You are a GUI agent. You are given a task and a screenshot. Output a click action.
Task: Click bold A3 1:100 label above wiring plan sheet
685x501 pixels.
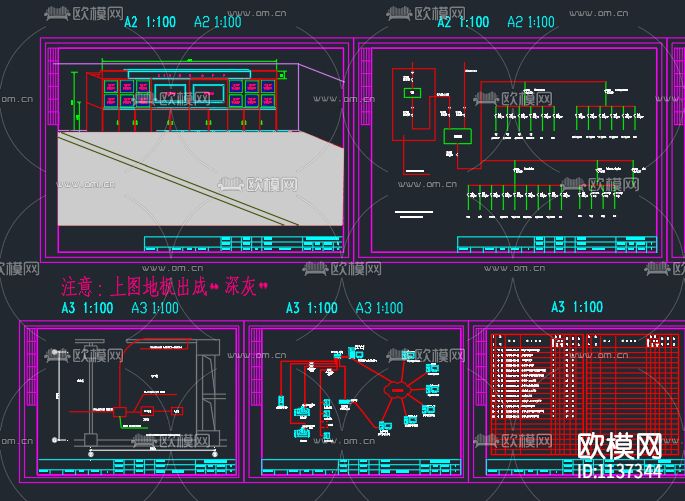pos(87,308)
